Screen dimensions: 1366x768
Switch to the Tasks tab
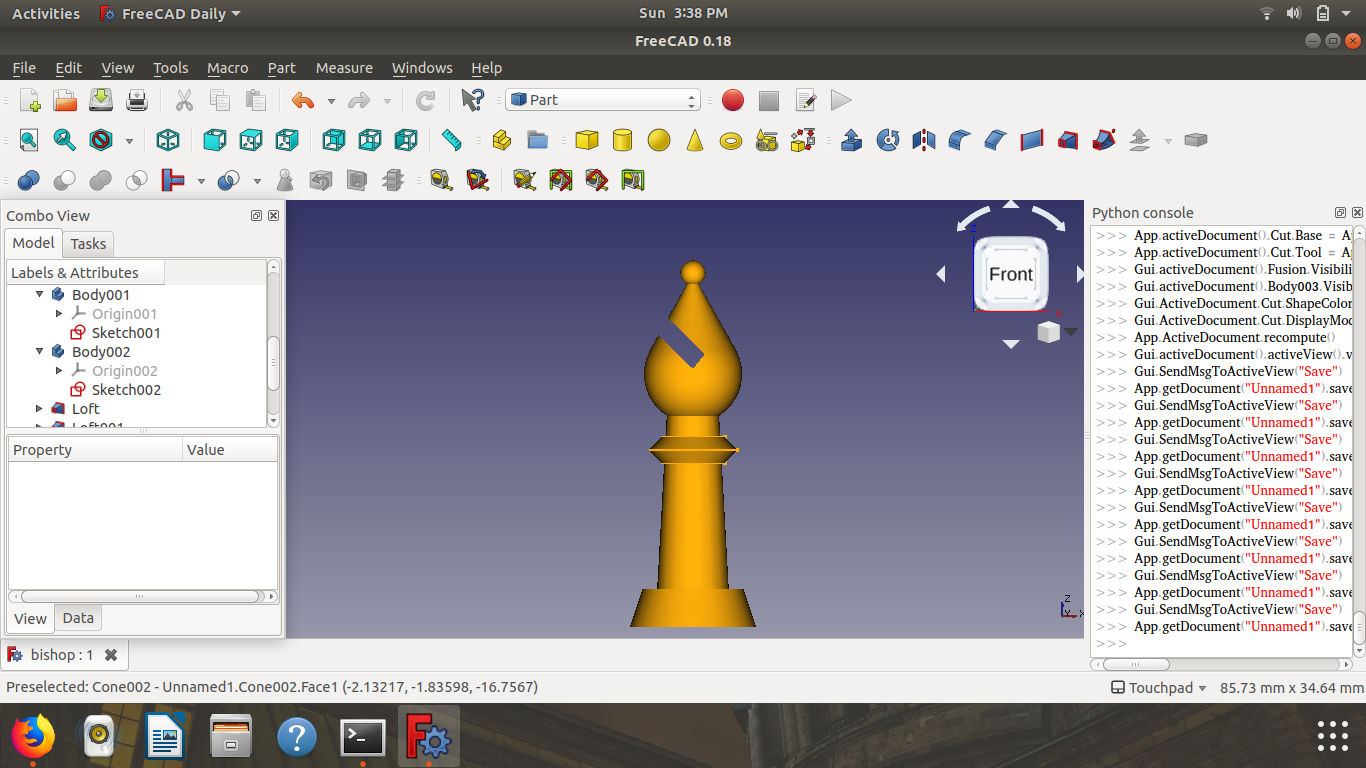coord(88,244)
